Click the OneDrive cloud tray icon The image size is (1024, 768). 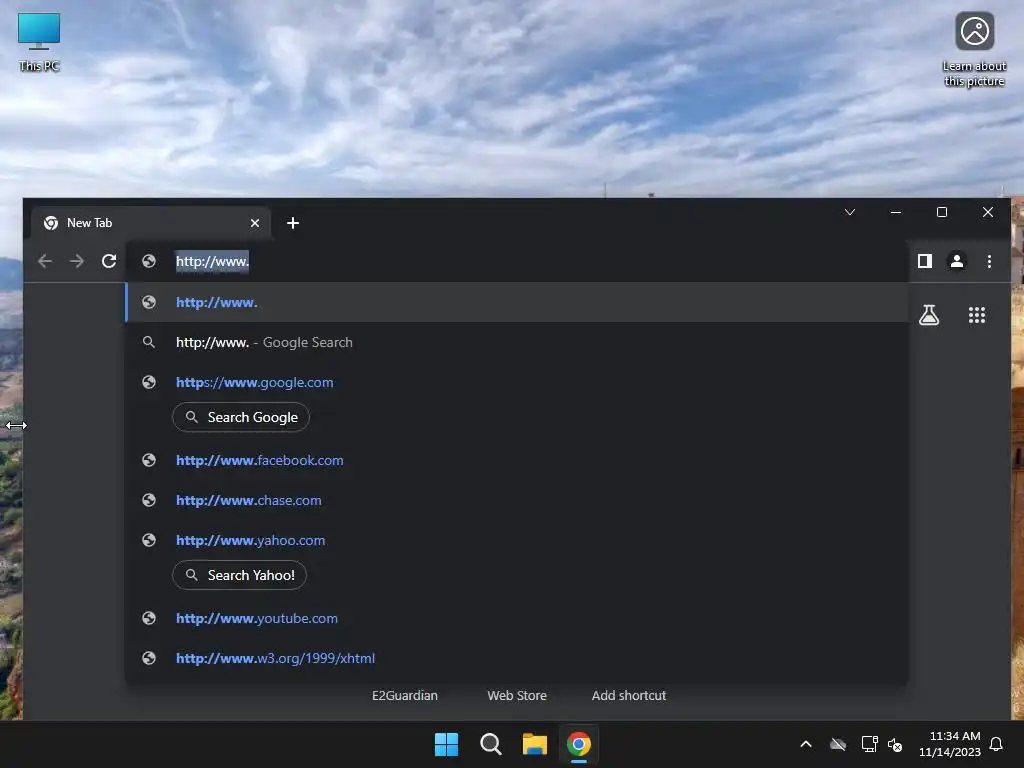click(x=838, y=744)
